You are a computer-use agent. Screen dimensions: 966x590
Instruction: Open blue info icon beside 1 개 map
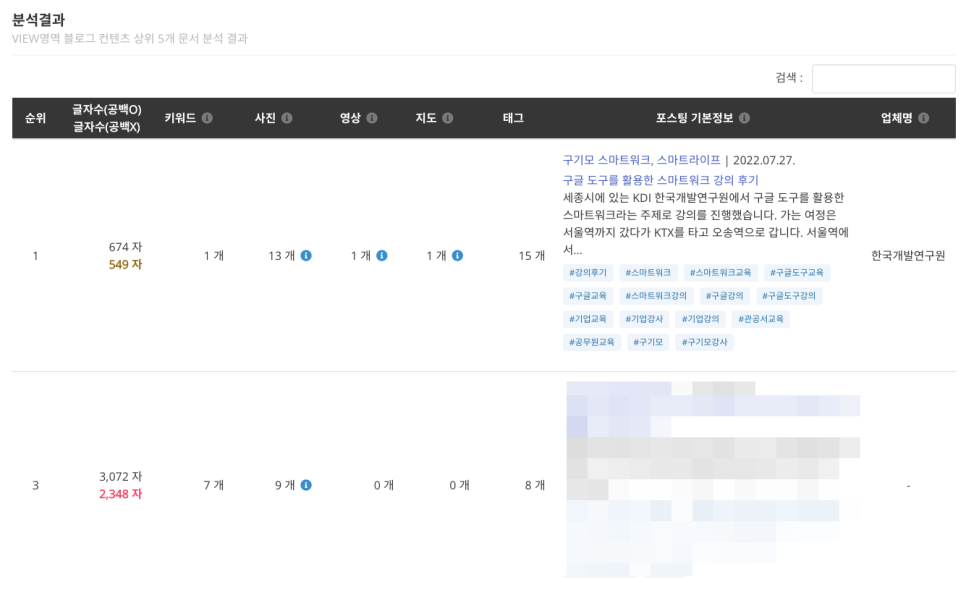pos(458,256)
